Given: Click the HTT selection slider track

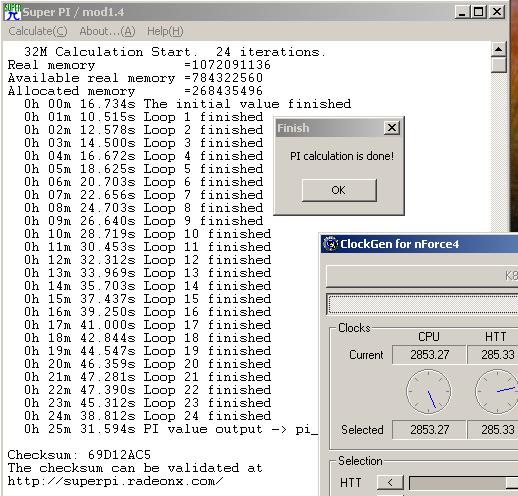Looking at the screenshot, I should (463, 483).
